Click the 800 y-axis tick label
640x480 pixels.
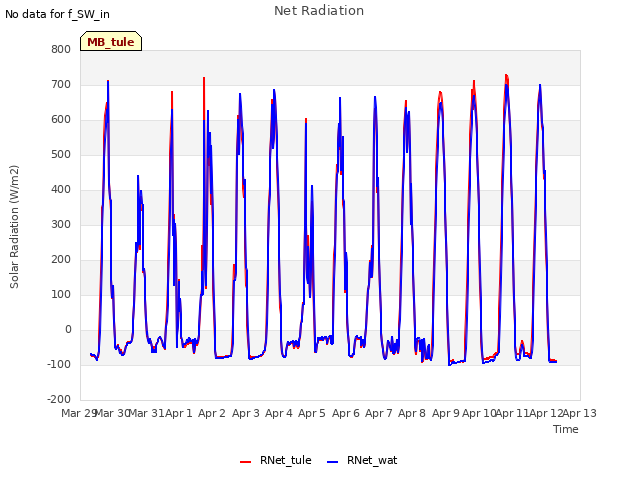(x=61, y=49)
